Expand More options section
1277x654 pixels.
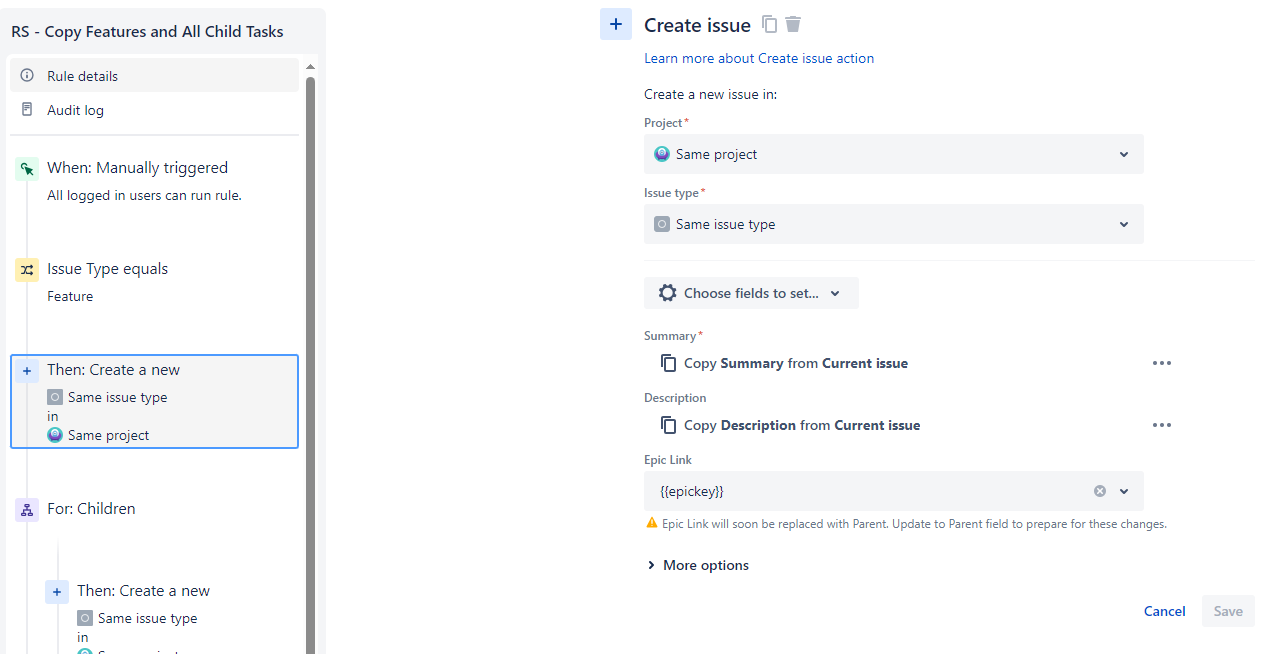[697, 565]
